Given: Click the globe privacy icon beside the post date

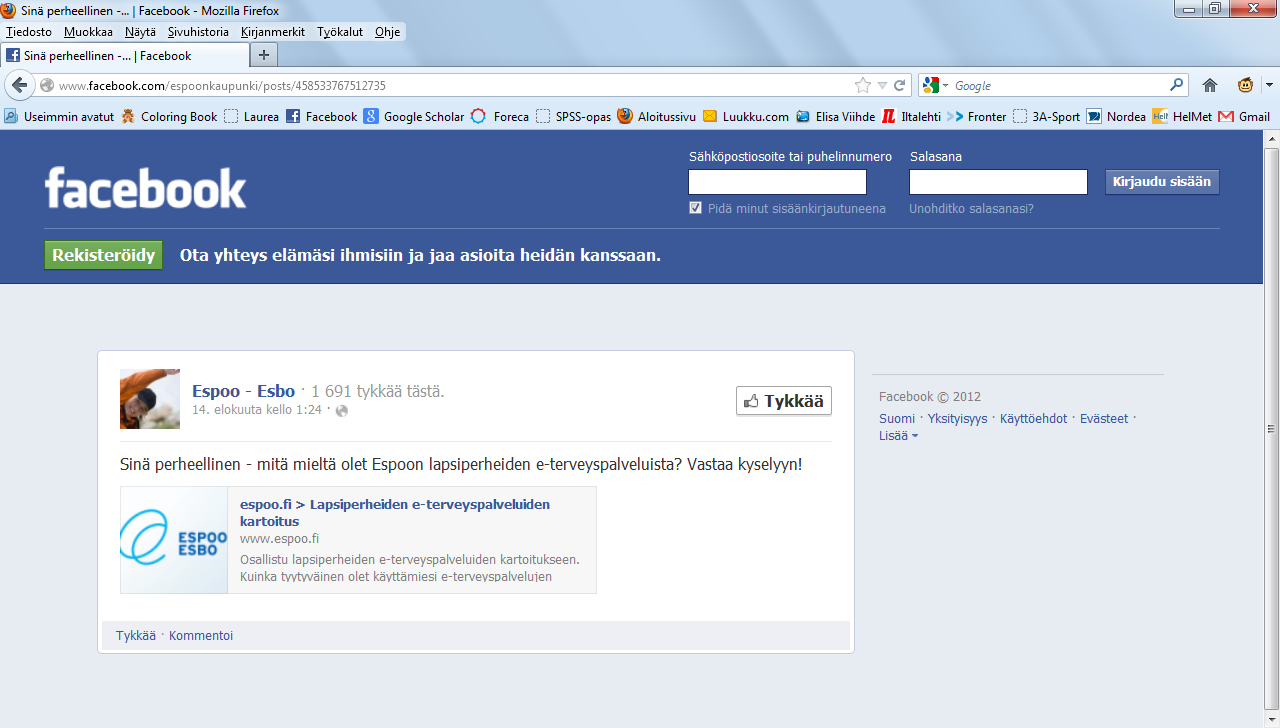Looking at the screenshot, I should pos(342,410).
